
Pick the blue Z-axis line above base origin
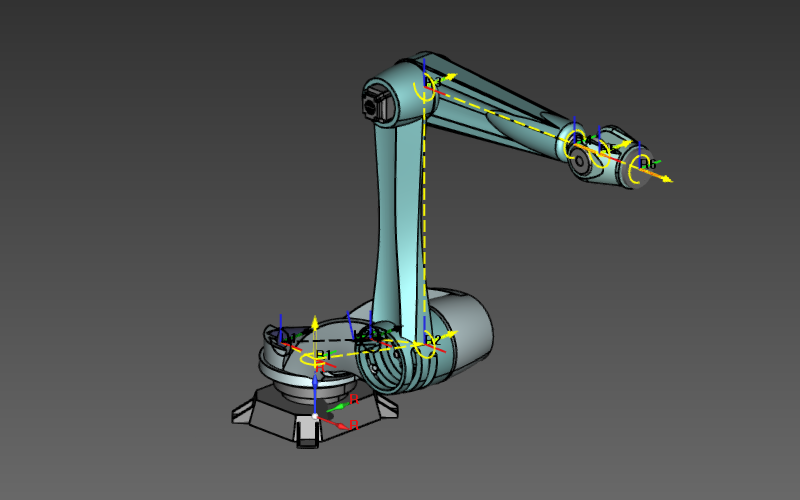coord(316,390)
